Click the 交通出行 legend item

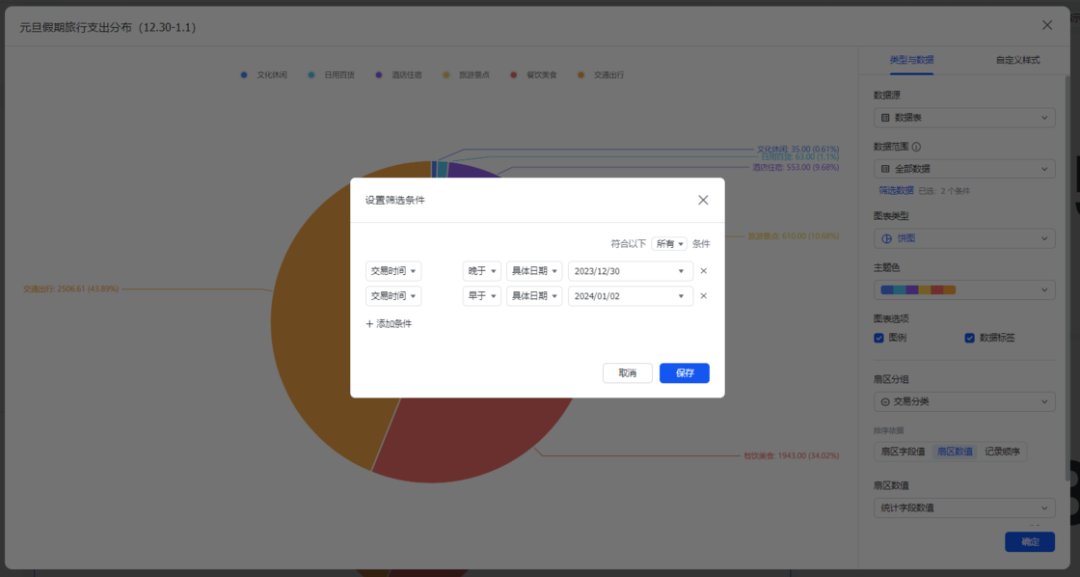[x=601, y=75]
